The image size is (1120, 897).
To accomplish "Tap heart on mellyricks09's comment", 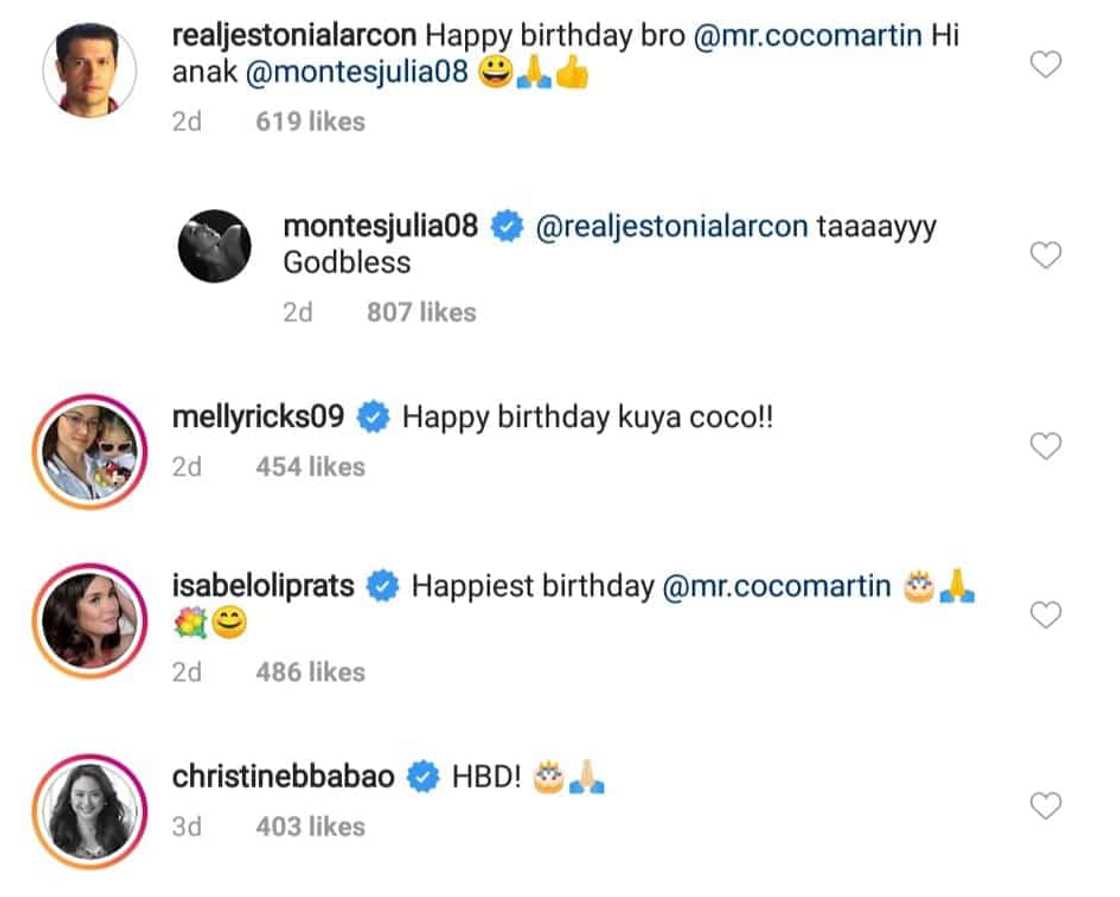I will 1045,446.
